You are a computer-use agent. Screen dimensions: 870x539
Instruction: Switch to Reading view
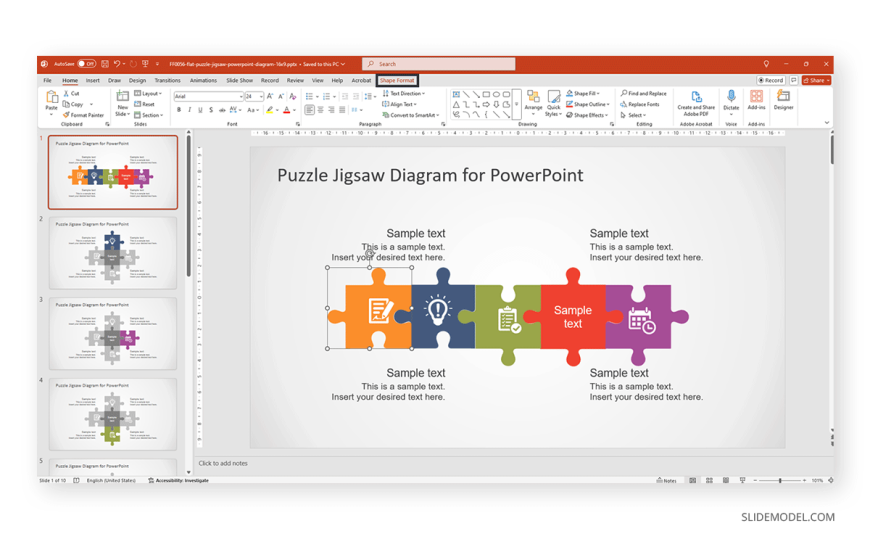point(726,480)
